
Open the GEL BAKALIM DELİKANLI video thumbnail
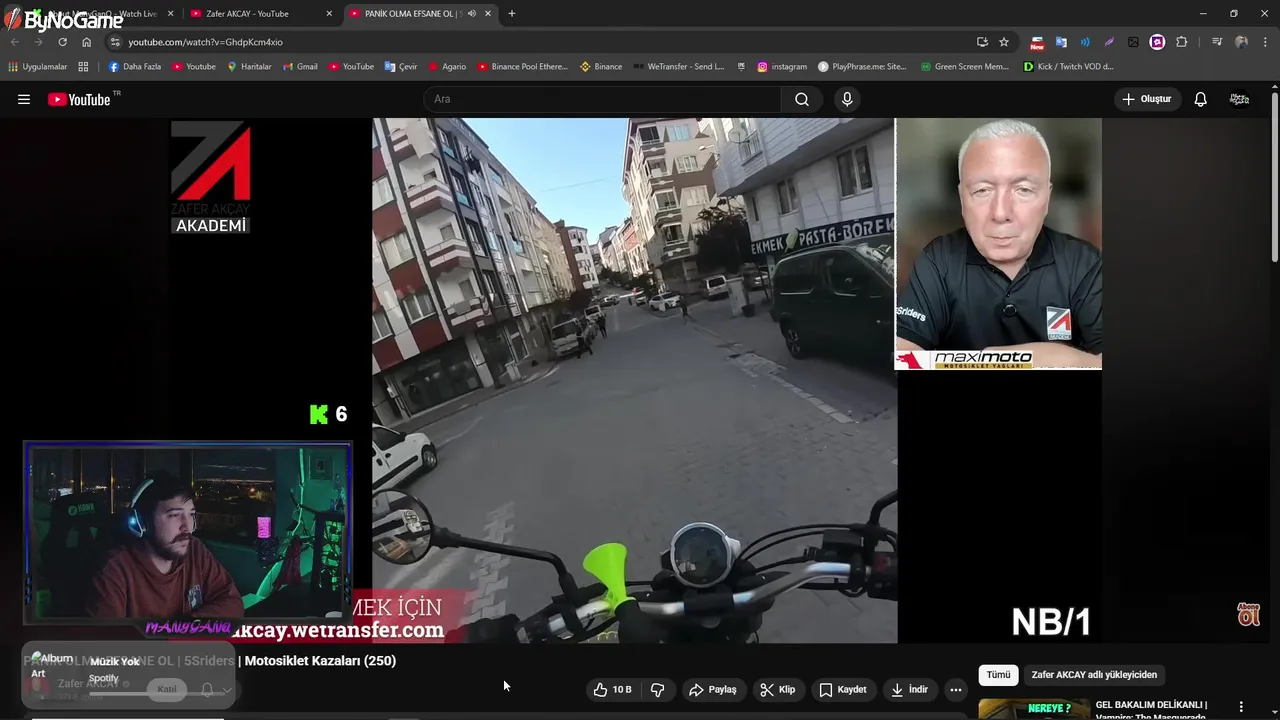pos(1034,709)
